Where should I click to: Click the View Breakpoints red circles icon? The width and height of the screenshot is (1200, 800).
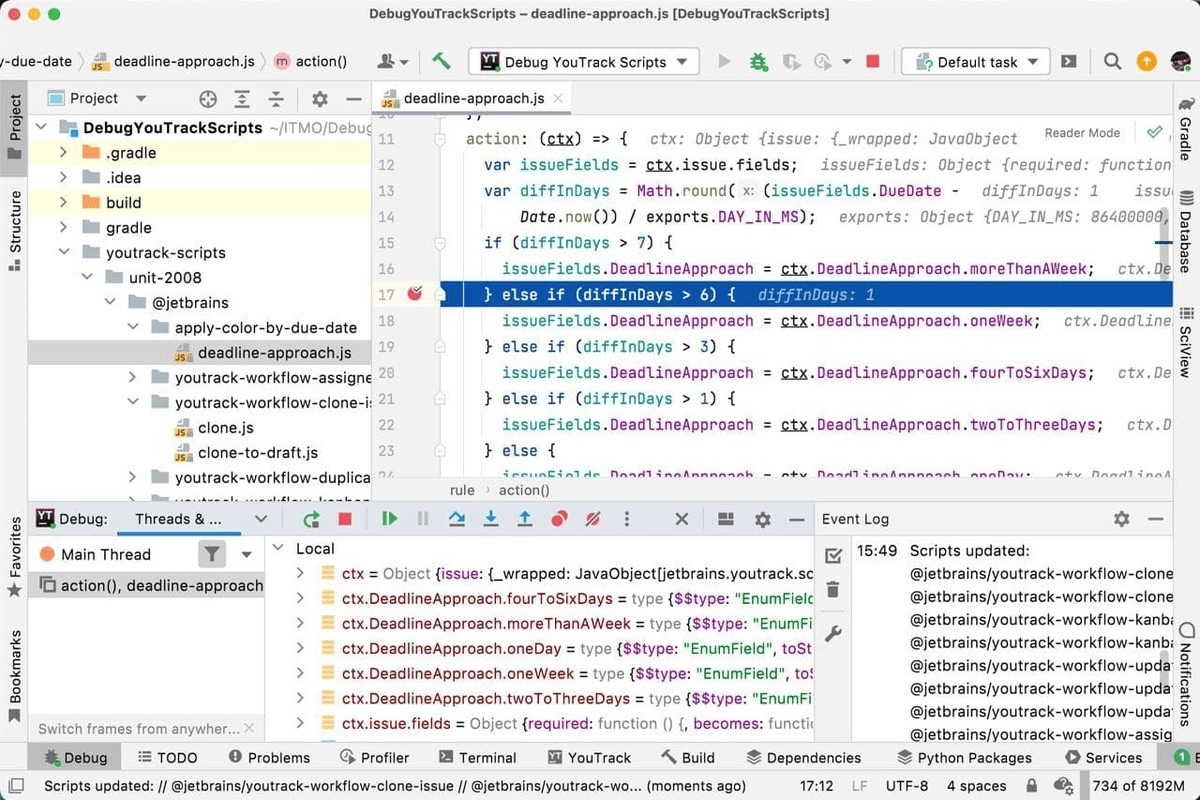(559, 519)
